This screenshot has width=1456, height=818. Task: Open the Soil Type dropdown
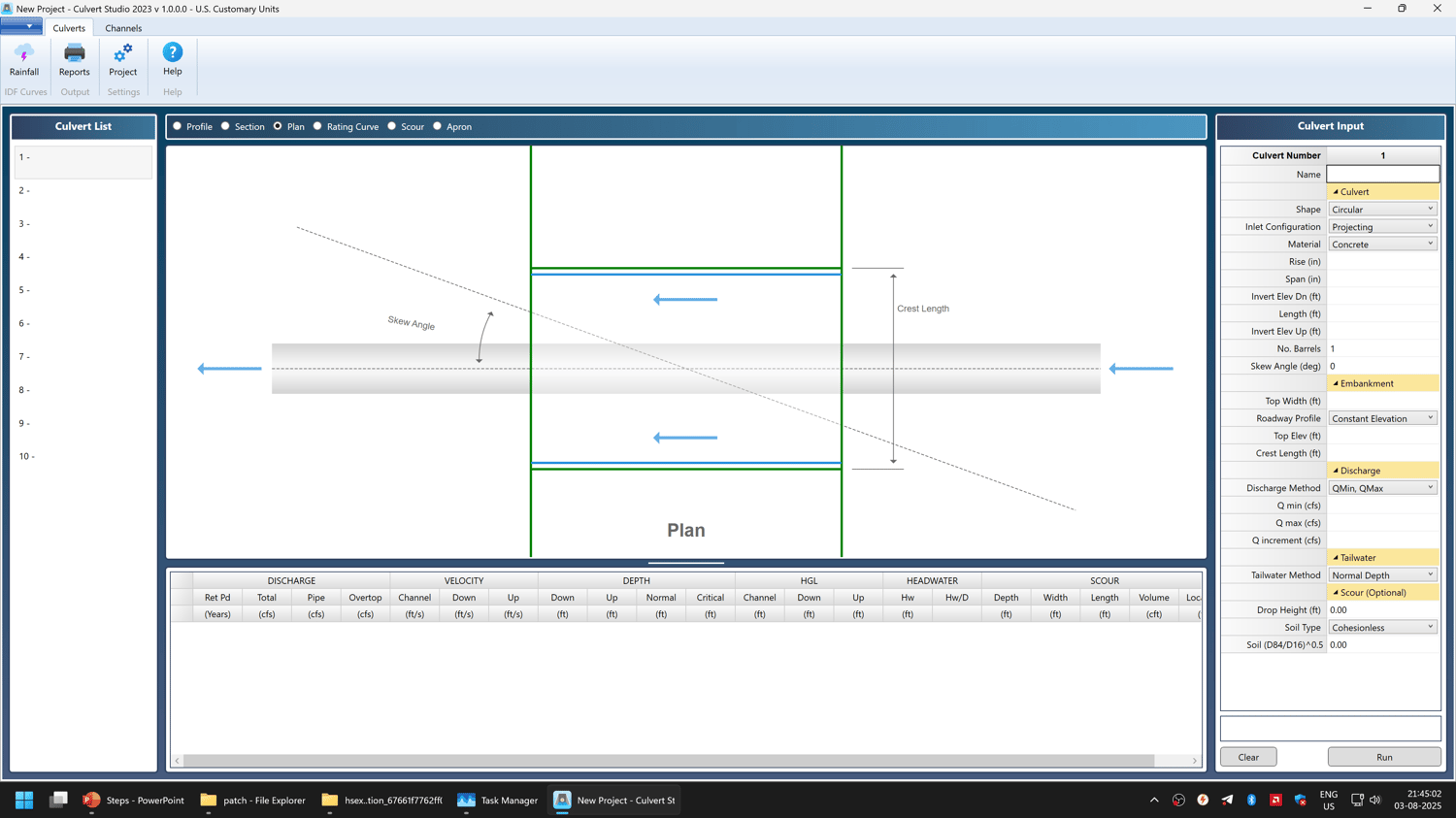(x=1383, y=628)
